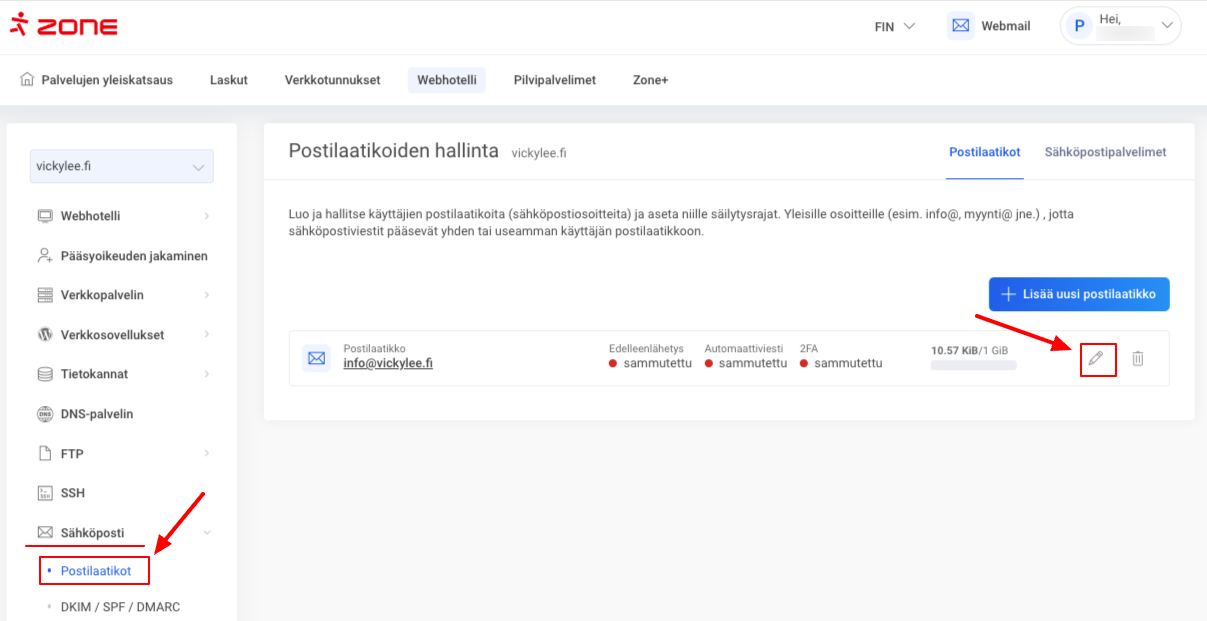Collapse the Sähköposti sidebar section

pos(92,533)
